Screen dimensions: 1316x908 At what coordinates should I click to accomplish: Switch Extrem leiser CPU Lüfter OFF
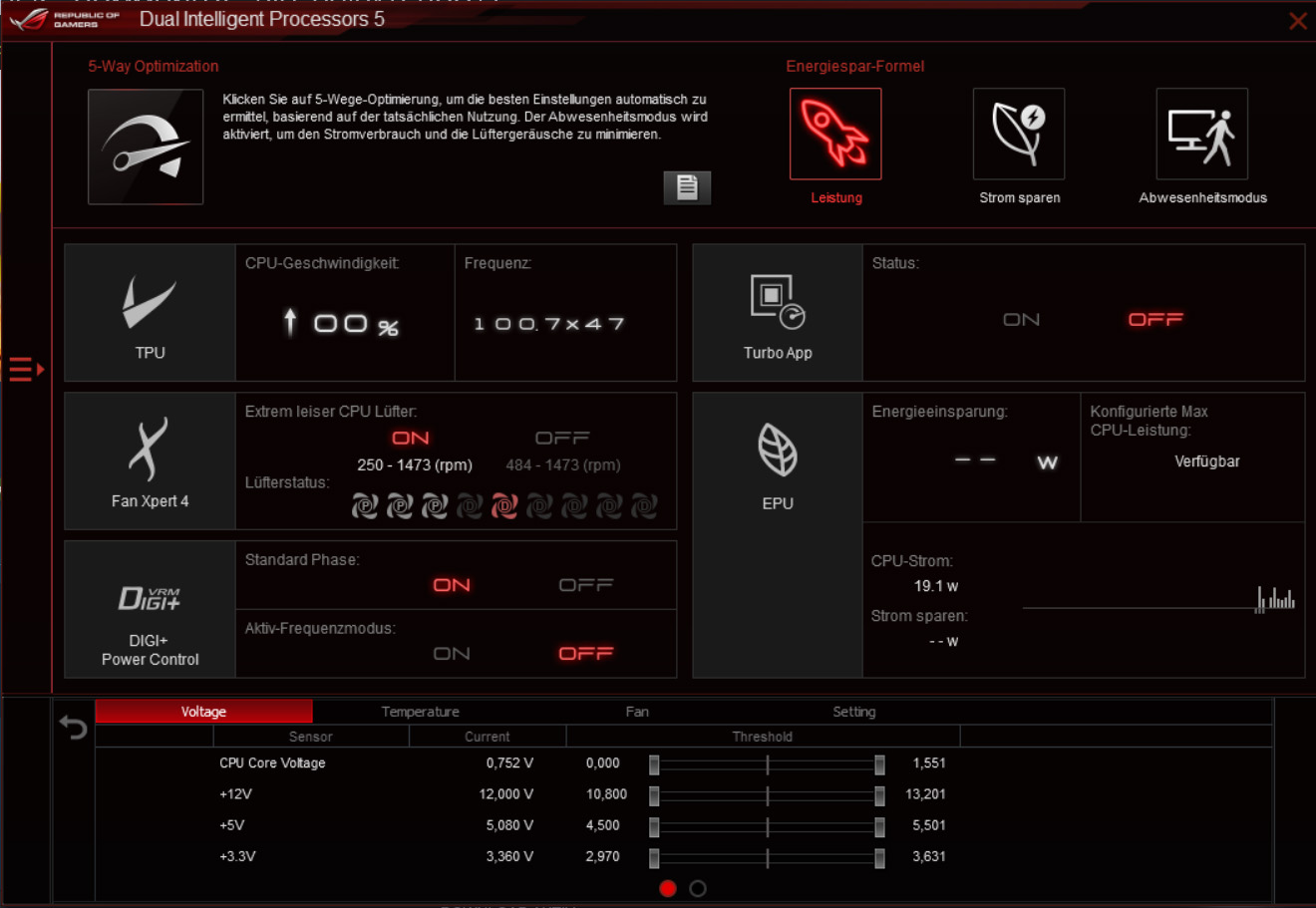point(562,438)
